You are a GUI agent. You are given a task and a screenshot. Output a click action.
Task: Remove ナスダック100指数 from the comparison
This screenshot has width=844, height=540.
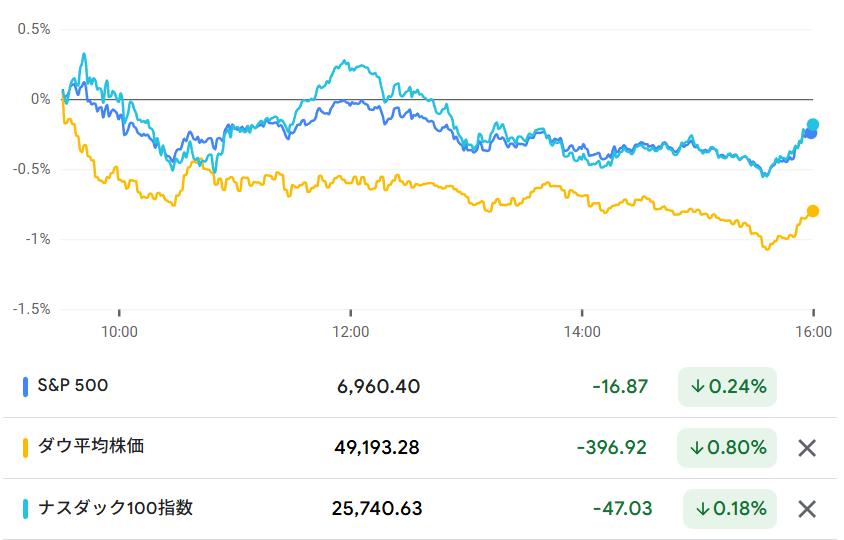807,509
